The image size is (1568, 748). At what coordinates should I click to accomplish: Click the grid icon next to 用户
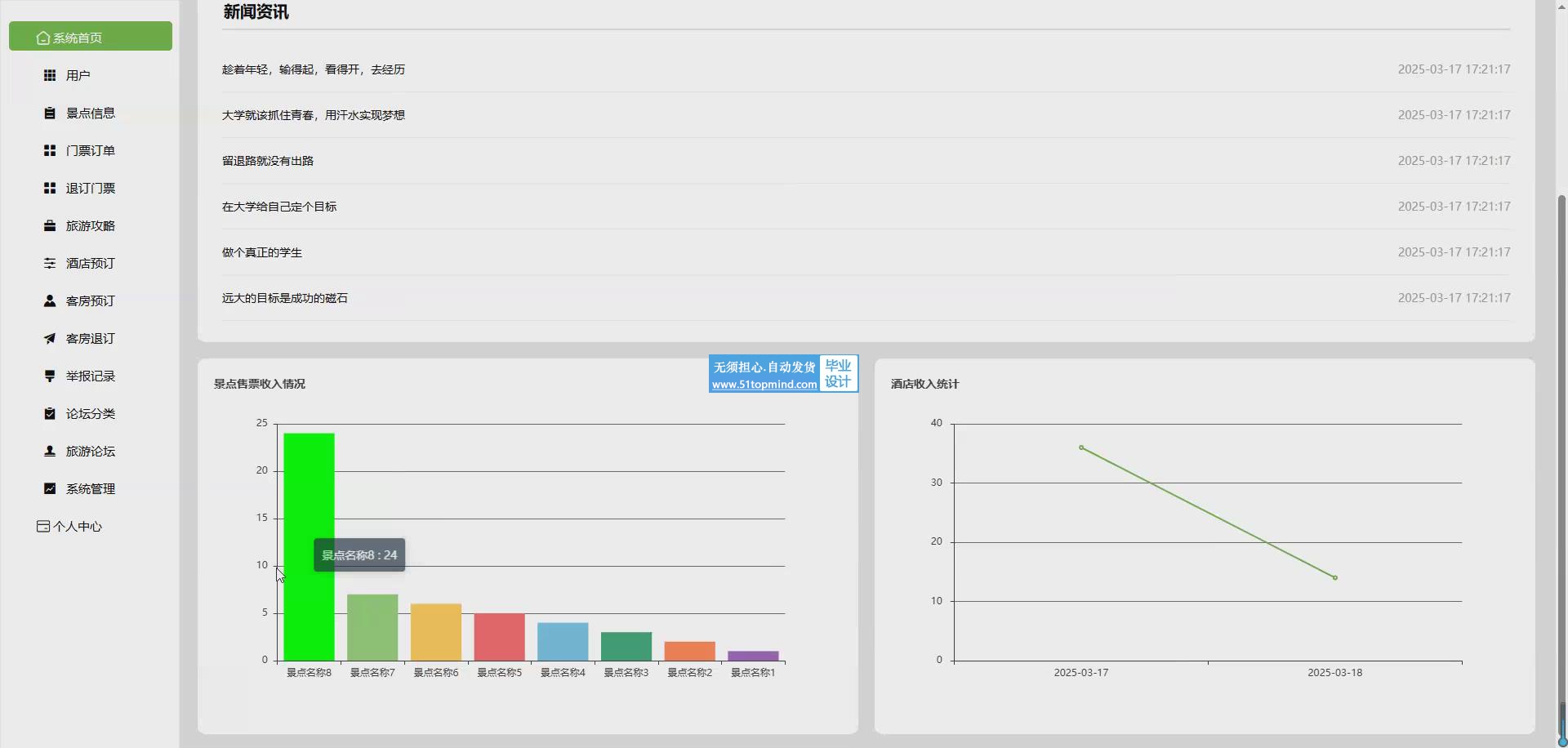click(x=50, y=75)
